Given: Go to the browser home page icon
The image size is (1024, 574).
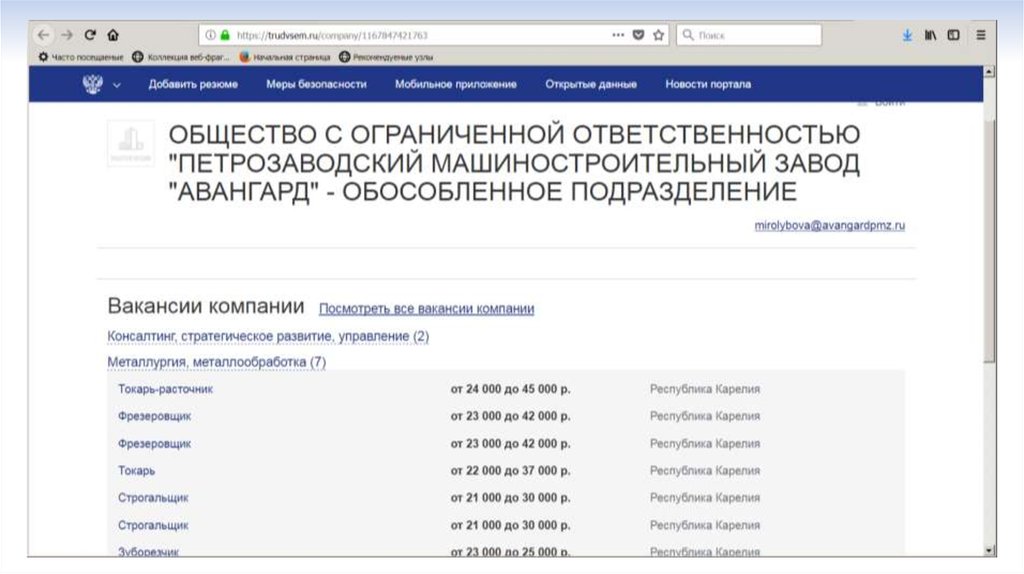Looking at the screenshot, I should point(112,35).
